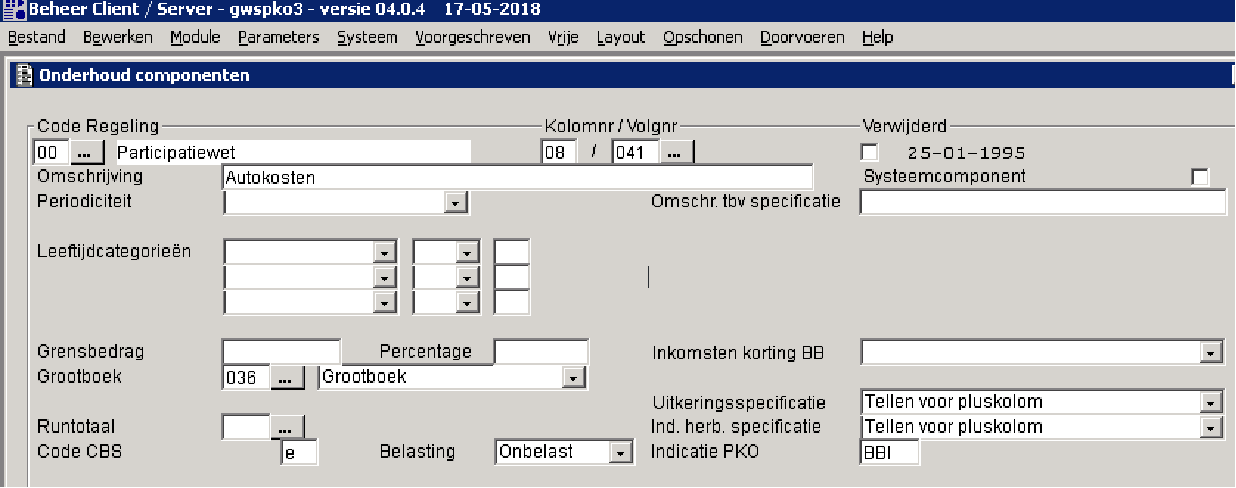
Task: Click the Percentage button
Action: [x=417, y=352]
